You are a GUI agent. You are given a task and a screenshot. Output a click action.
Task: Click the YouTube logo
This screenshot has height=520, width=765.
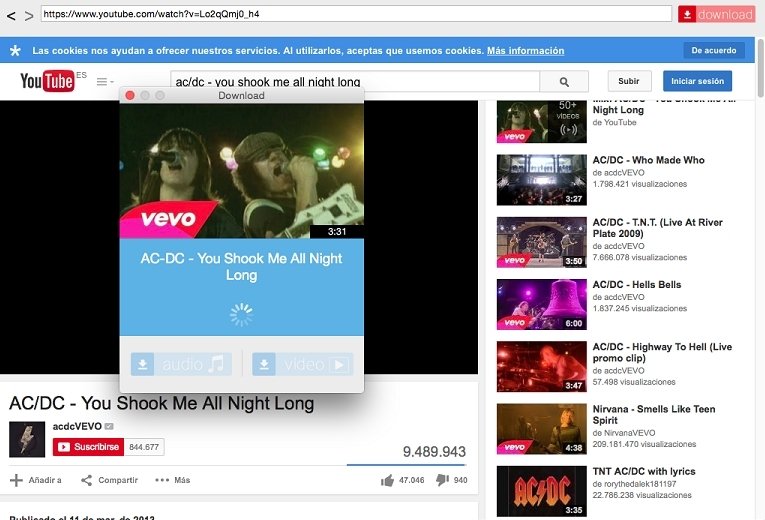(47, 81)
